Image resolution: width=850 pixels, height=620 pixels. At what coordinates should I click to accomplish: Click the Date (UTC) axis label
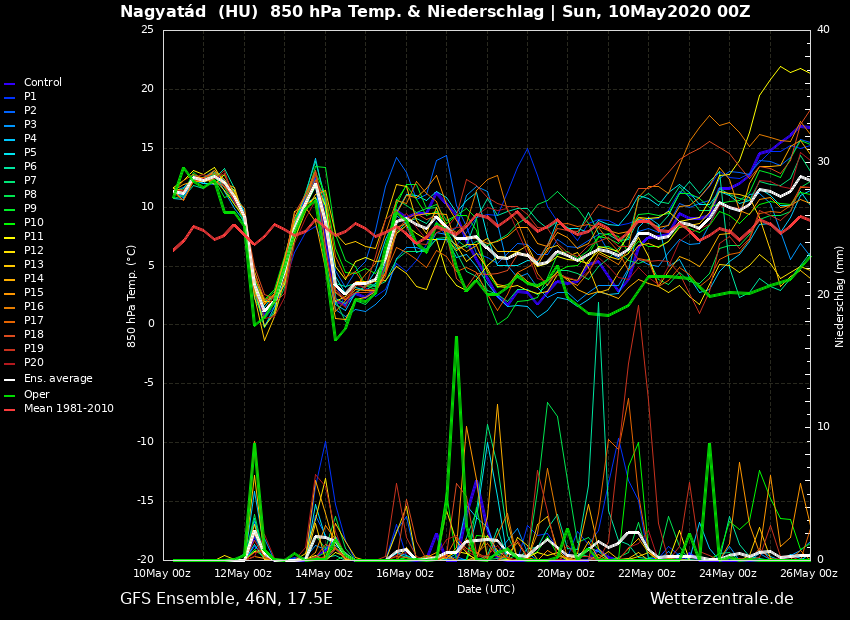coord(486,589)
